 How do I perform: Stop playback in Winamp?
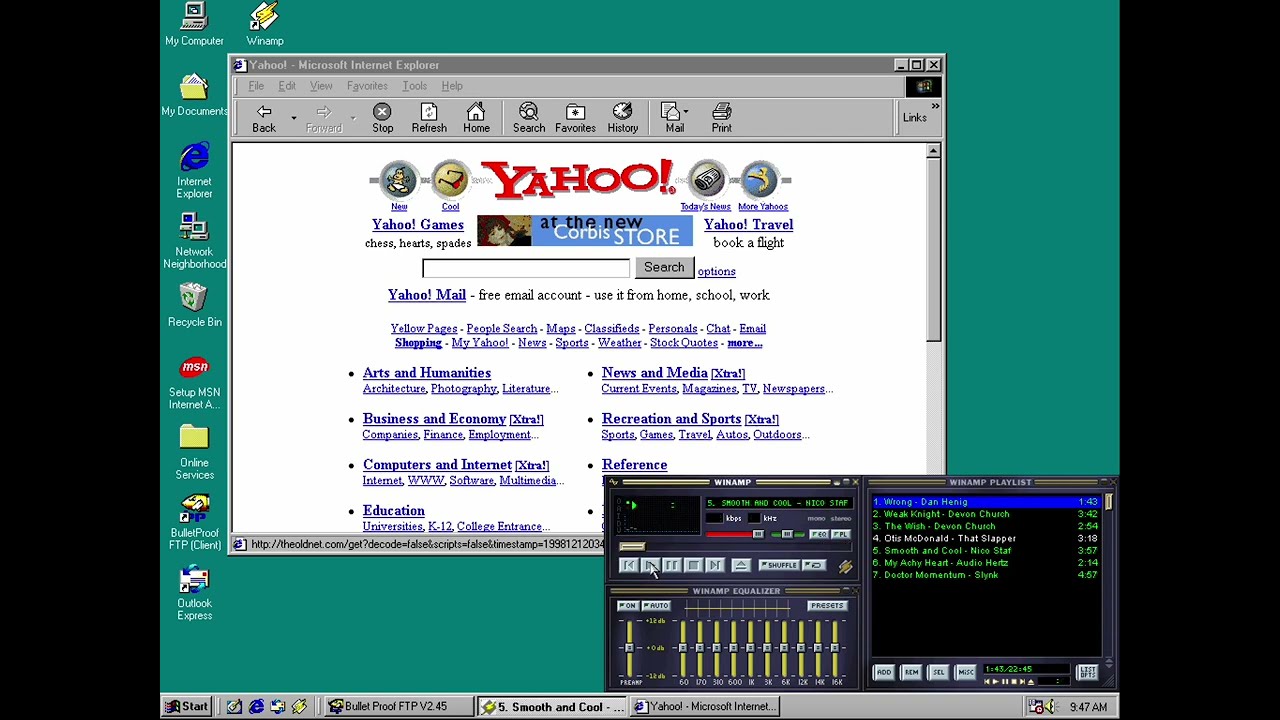[693, 565]
